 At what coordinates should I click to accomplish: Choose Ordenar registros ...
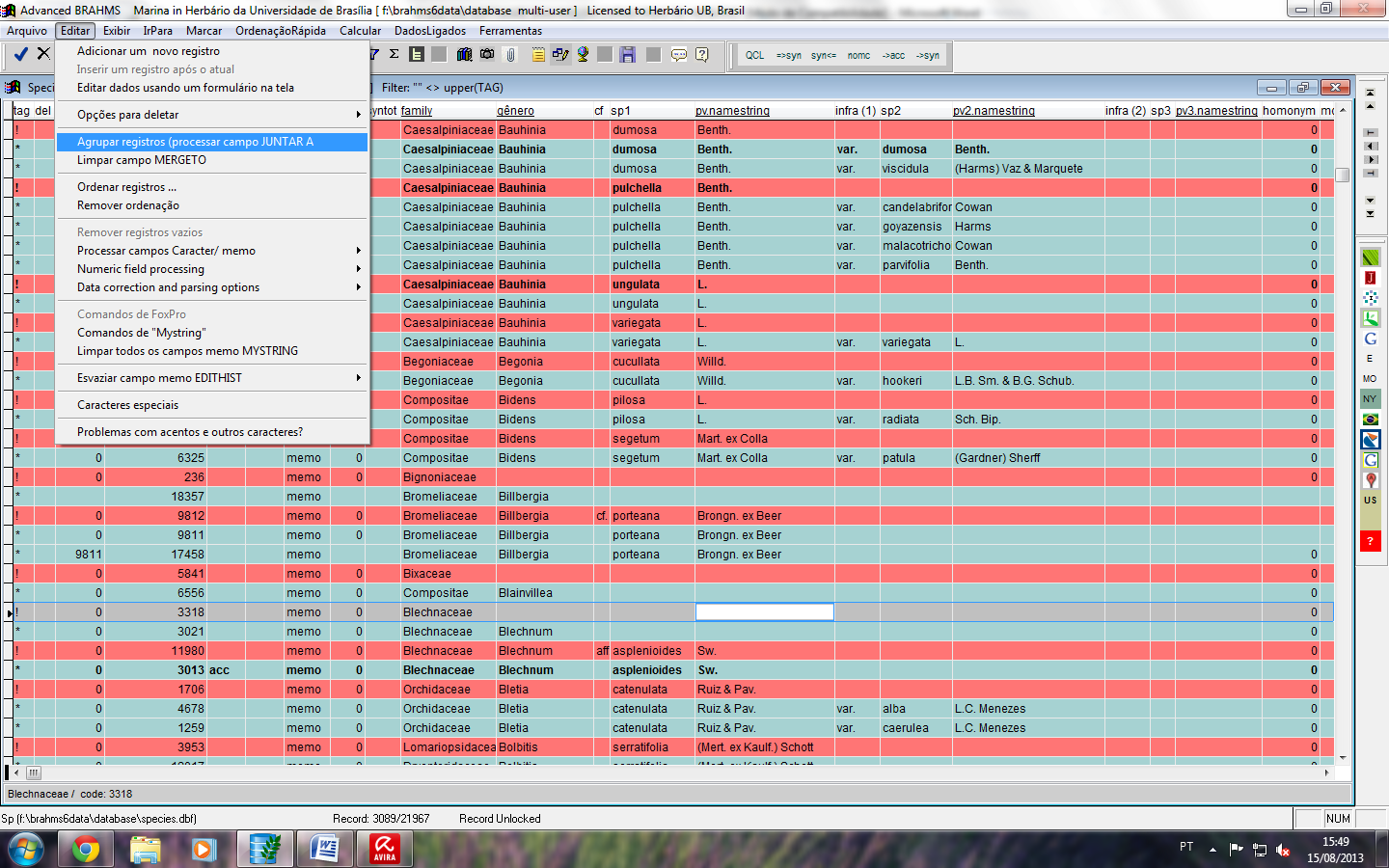coord(212,187)
